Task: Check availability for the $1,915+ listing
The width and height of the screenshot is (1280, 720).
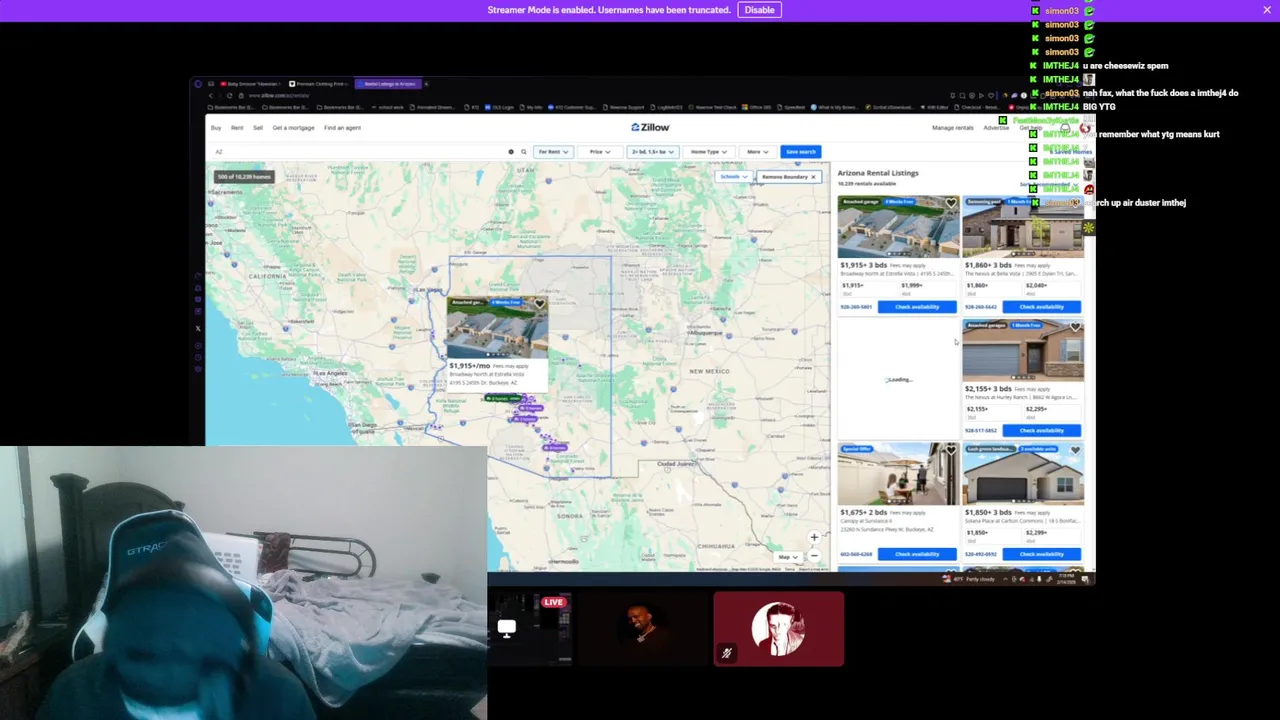Action: 917,307
